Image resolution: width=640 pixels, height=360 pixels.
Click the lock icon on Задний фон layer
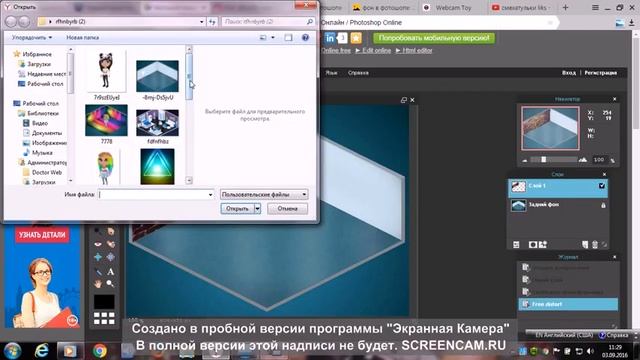pyautogui.click(x=603, y=205)
